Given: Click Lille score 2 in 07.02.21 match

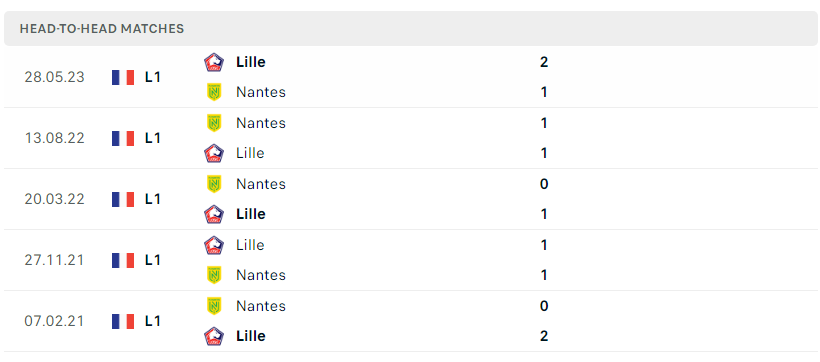Looking at the screenshot, I should pos(544,336).
